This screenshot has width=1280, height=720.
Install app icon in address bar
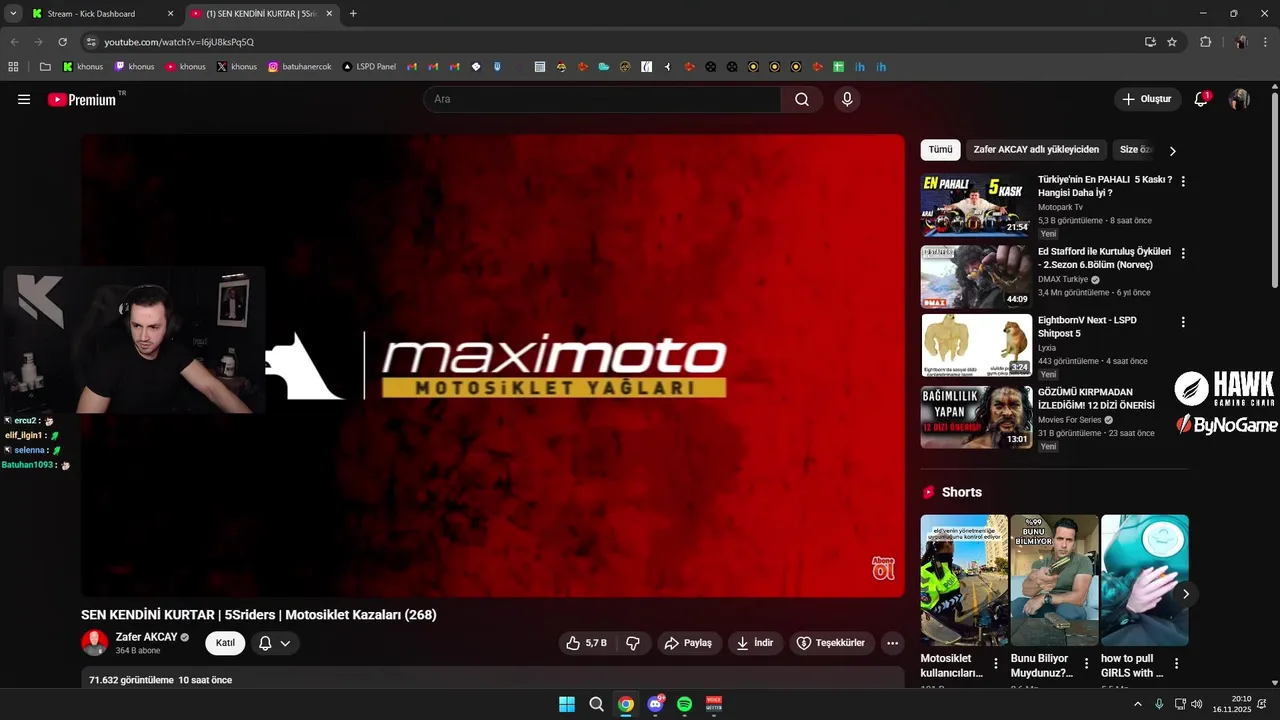1150,42
